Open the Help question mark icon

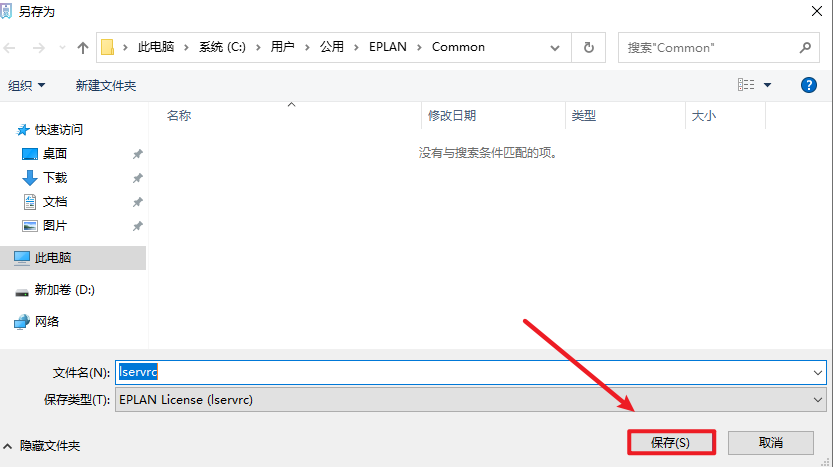pyautogui.click(x=809, y=86)
